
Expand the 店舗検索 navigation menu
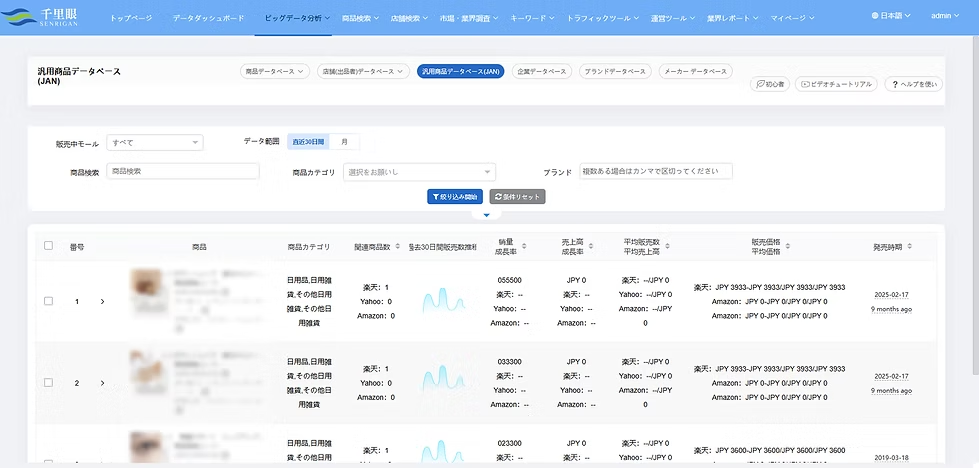(409, 18)
